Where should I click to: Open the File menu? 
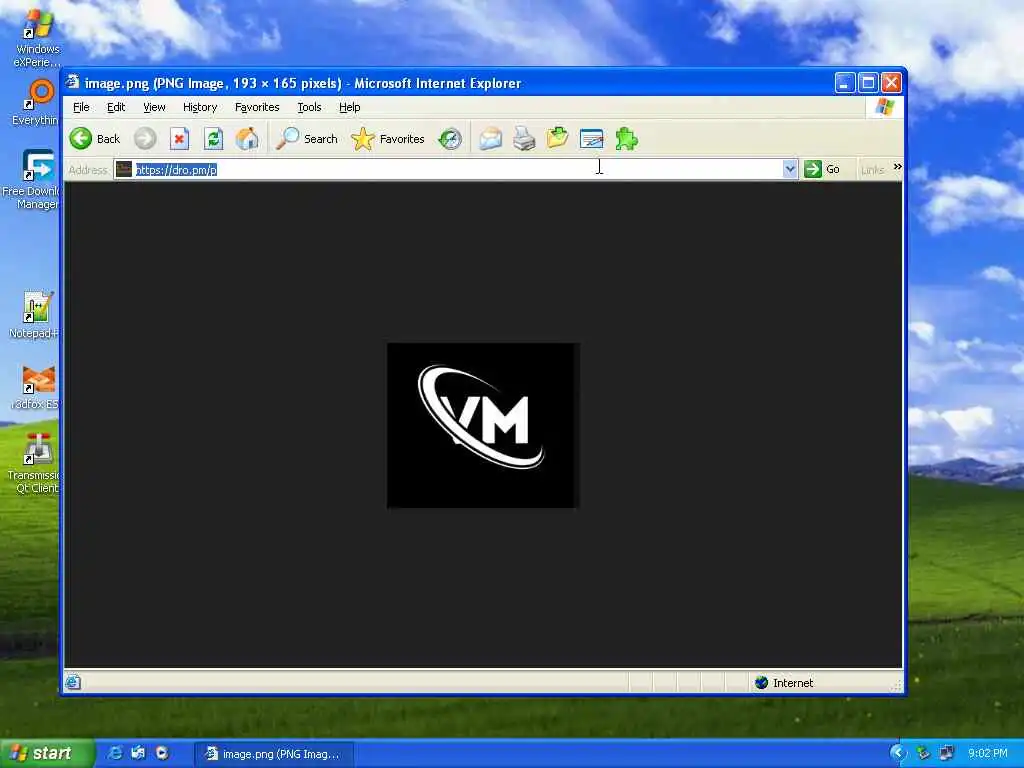(81, 107)
